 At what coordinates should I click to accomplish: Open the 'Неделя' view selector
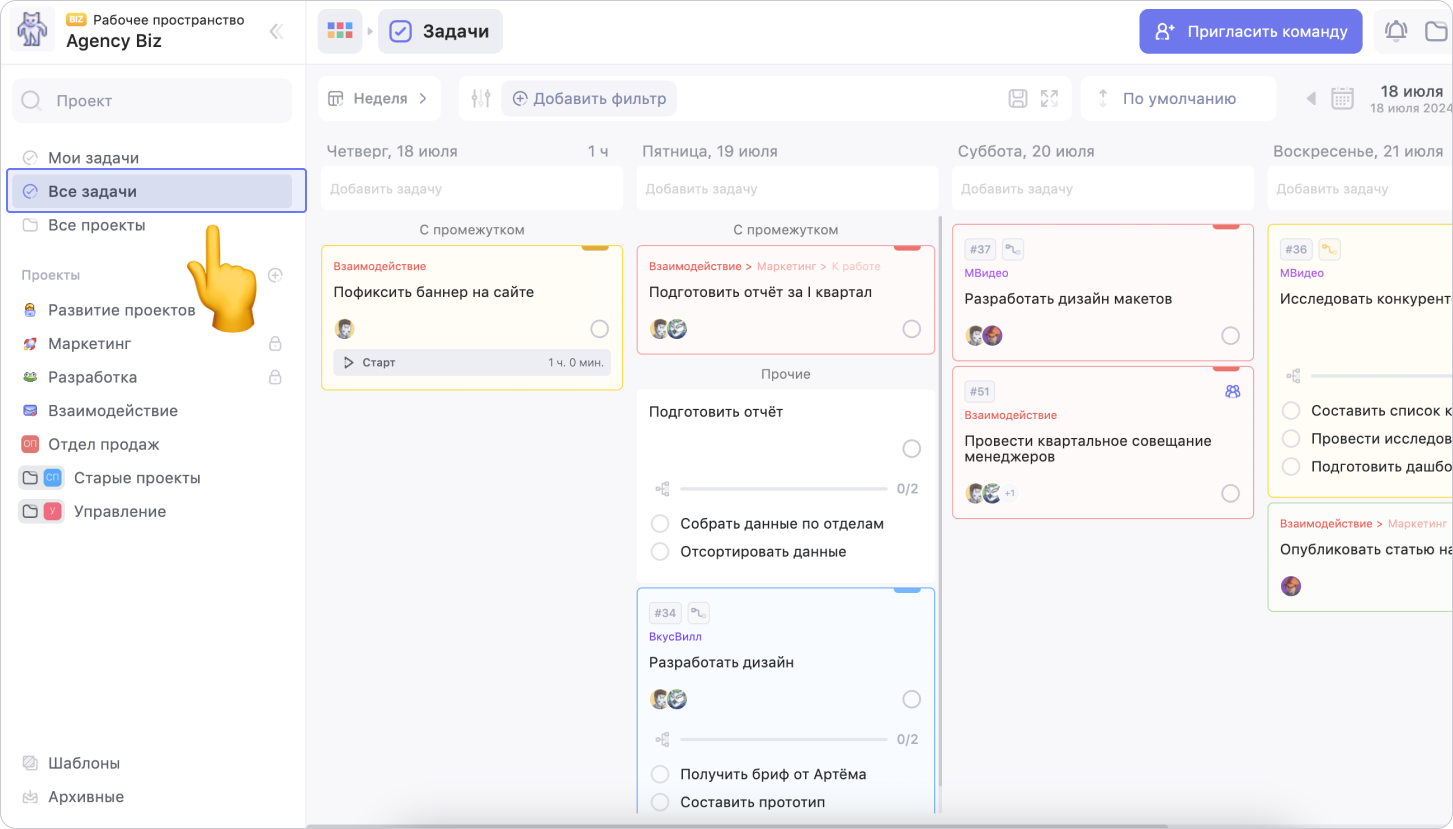(379, 99)
